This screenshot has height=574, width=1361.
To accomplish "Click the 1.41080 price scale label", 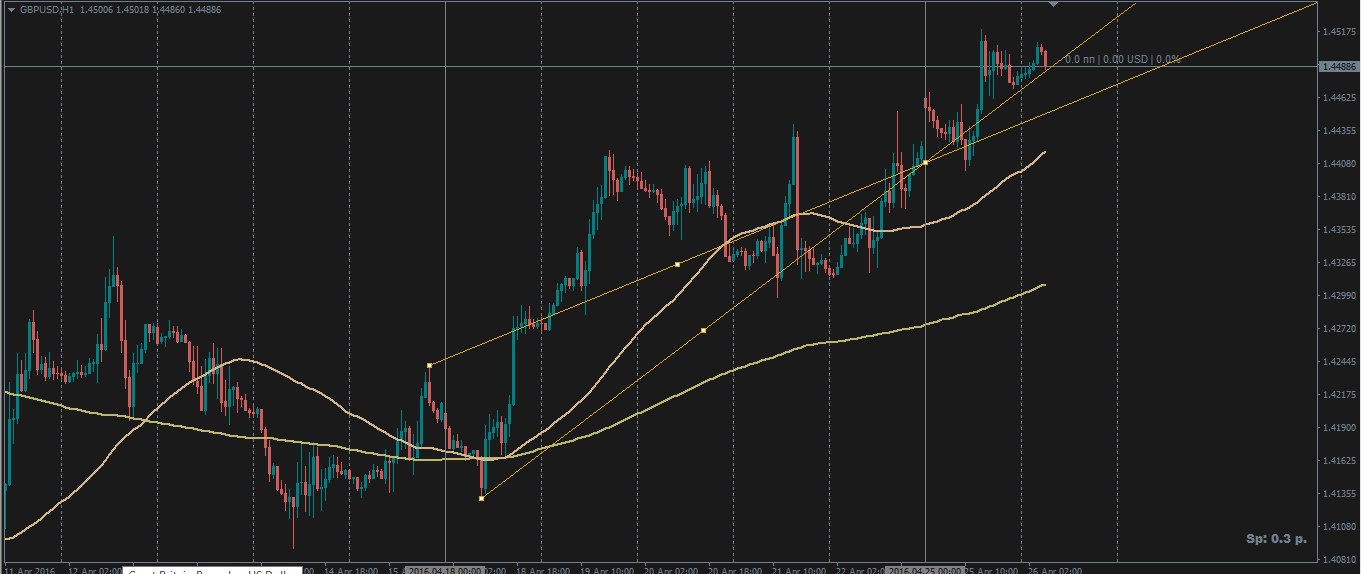I will [x=1339, y=526].
